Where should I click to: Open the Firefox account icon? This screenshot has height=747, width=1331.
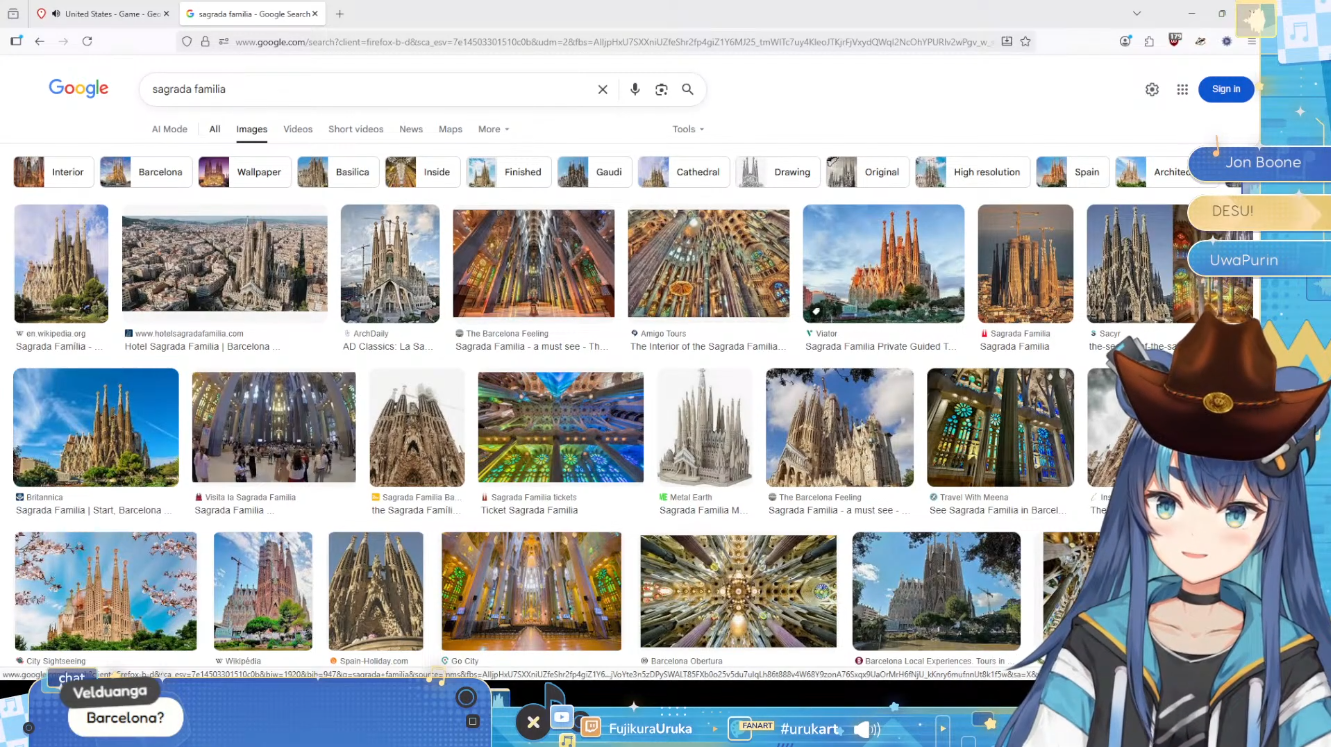pos(1126,41)
